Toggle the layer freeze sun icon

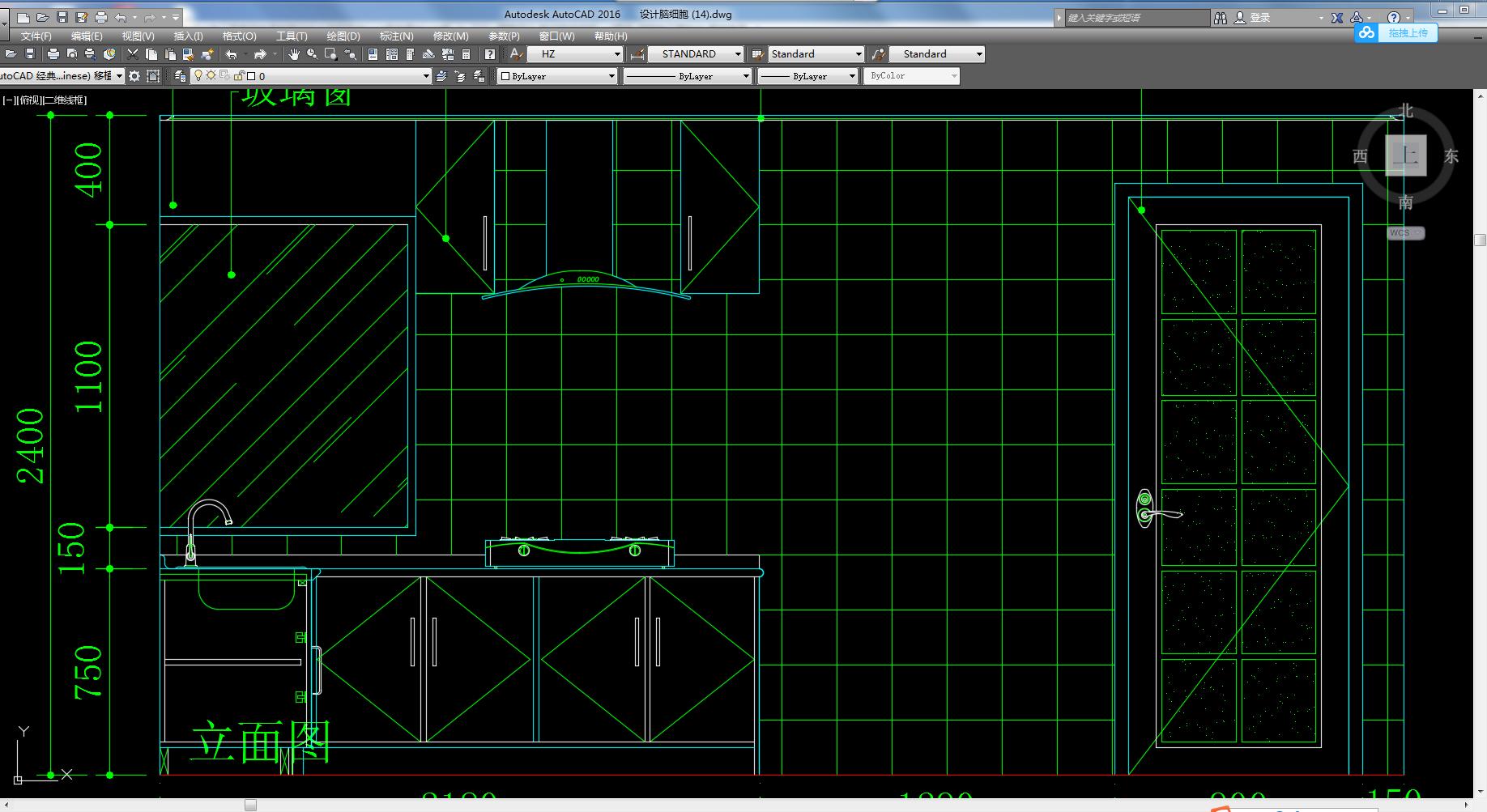tap(211, 76)
